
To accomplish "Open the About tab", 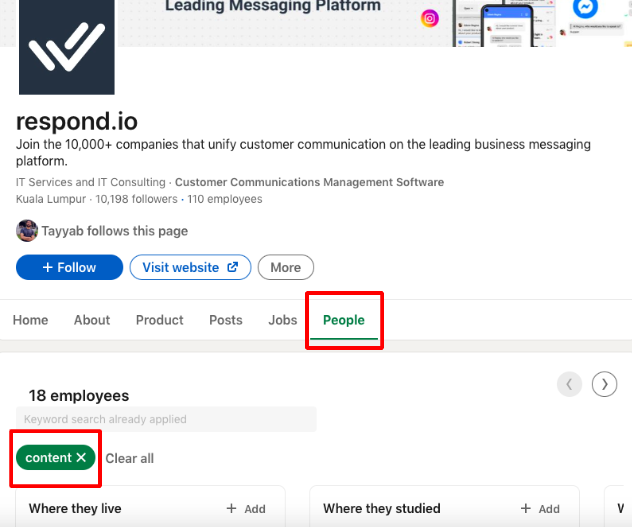I will pos(92,320).
